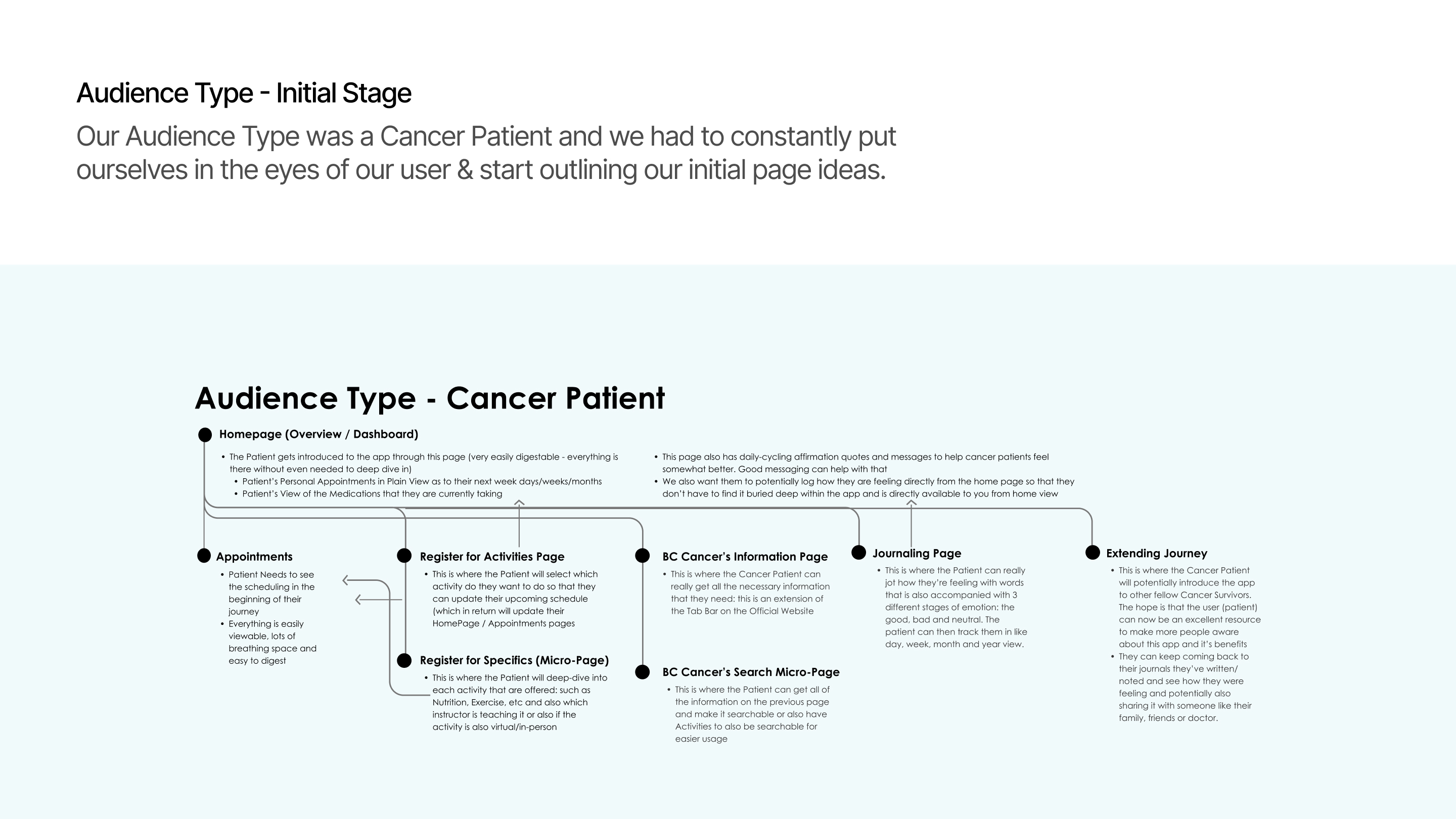Select the BC Cancer's Search Micro-Page heading

click(751, 672)
